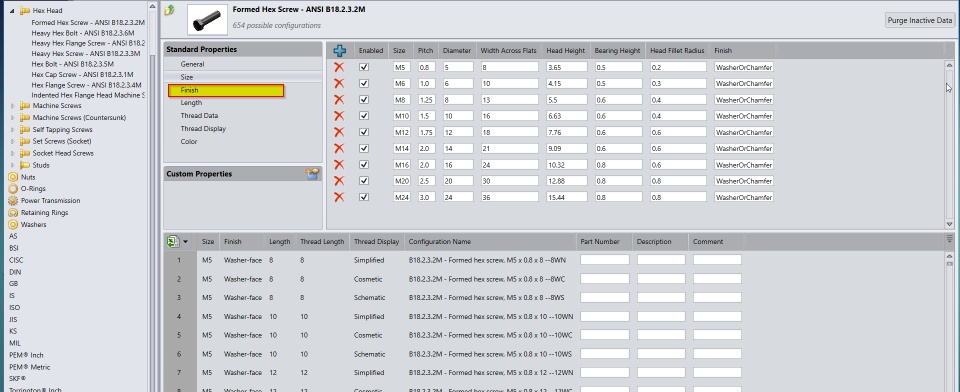Click the Comment field for row 3

717,298
